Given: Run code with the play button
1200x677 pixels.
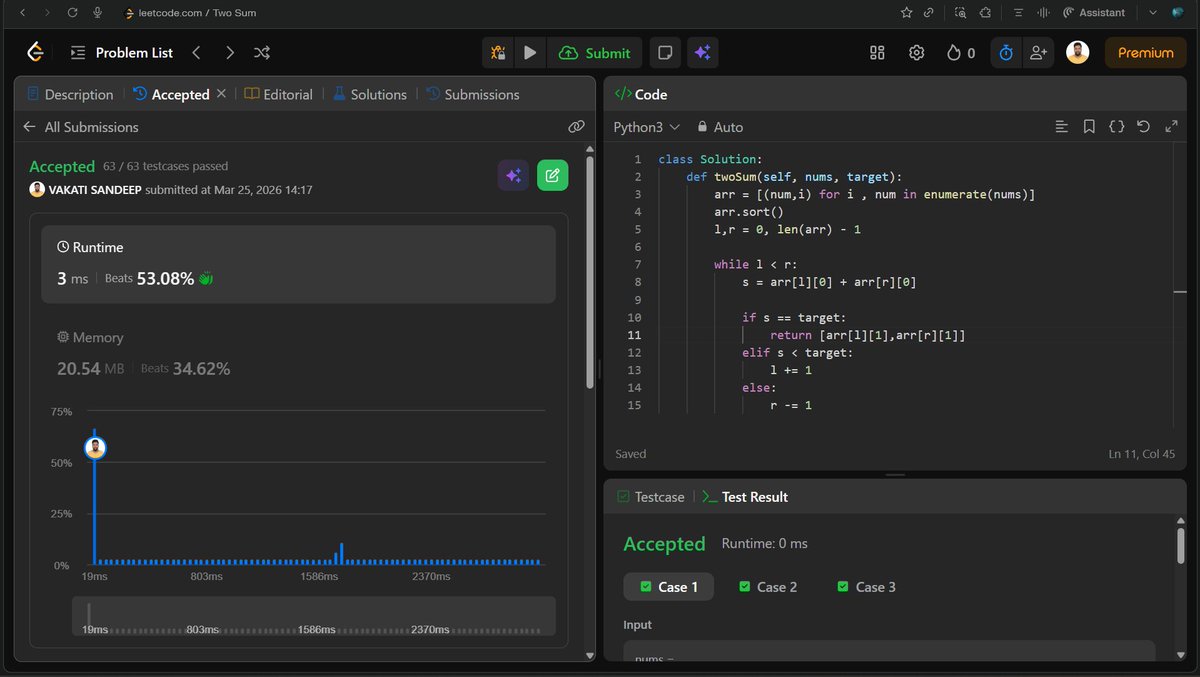Looking at the screenshot, I should 530,53.
